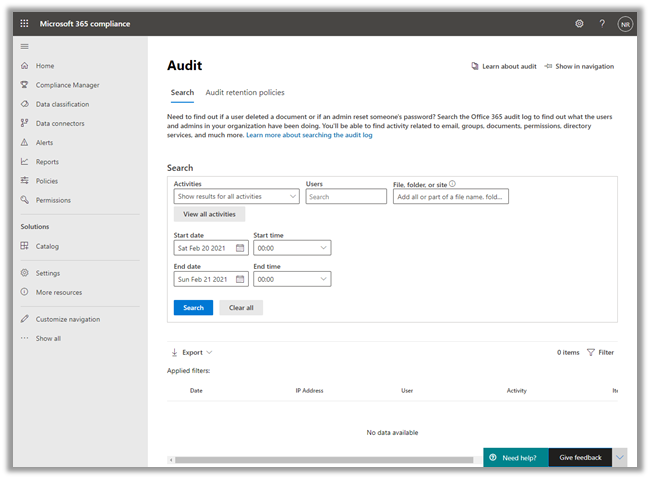Switch to Audit retention policies tab
650x479 pixels.
(x=245, y=93)
